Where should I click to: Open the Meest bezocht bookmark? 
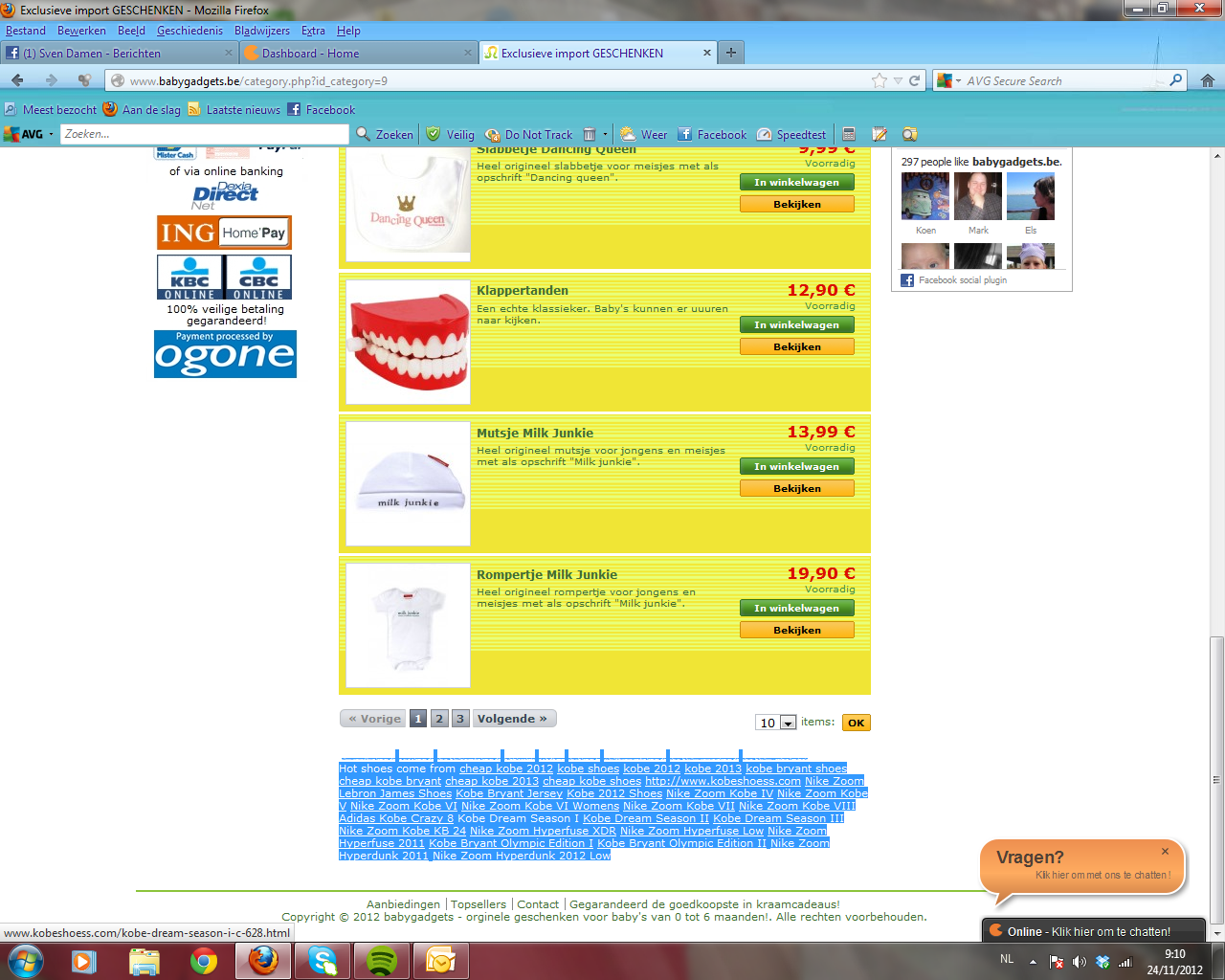tap(51, 110)
